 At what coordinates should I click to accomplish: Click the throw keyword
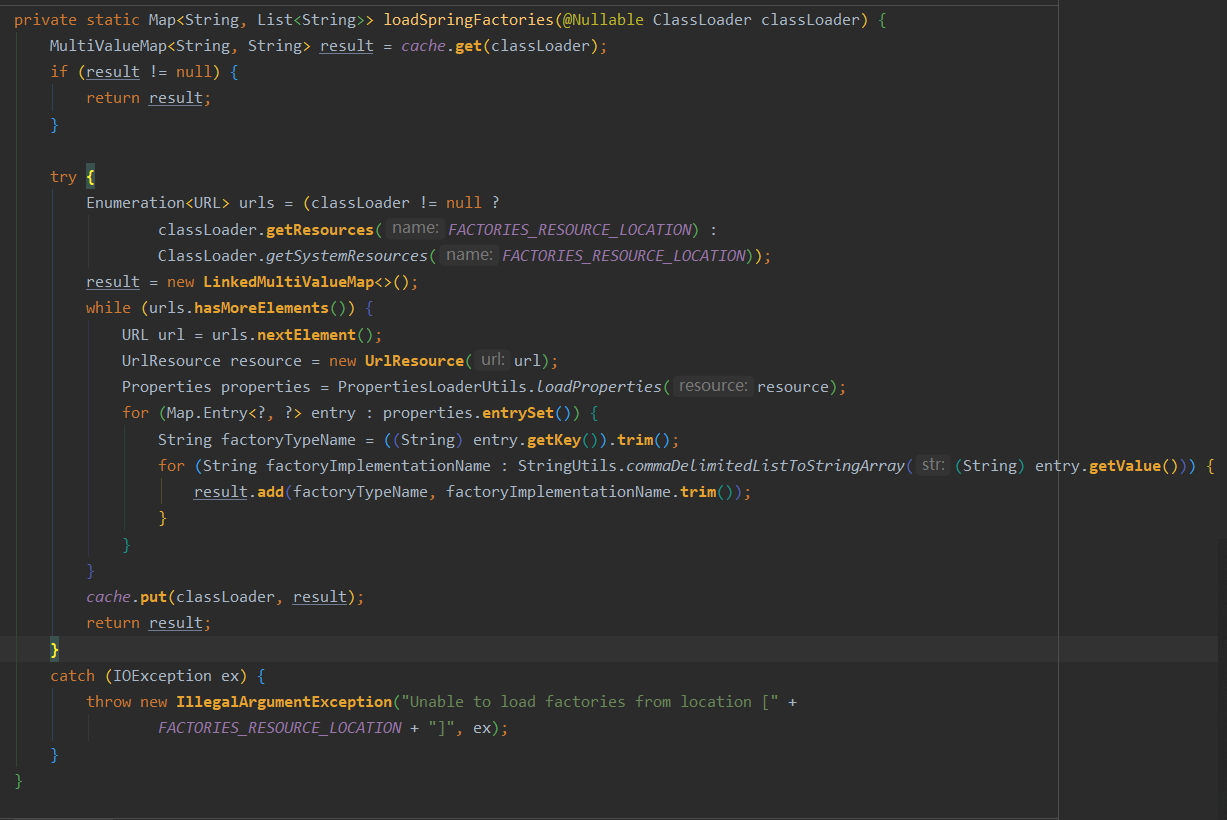tap(108, 701)
